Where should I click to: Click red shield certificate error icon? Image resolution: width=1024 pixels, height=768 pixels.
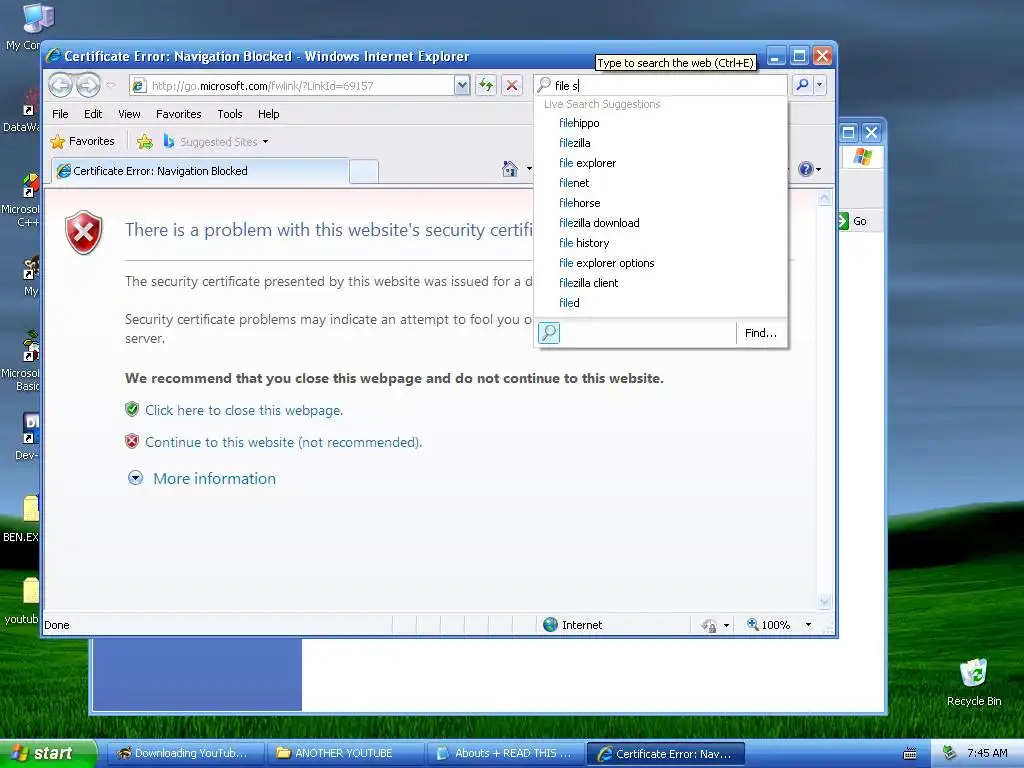pyautogui.click(x=84, y=232)
